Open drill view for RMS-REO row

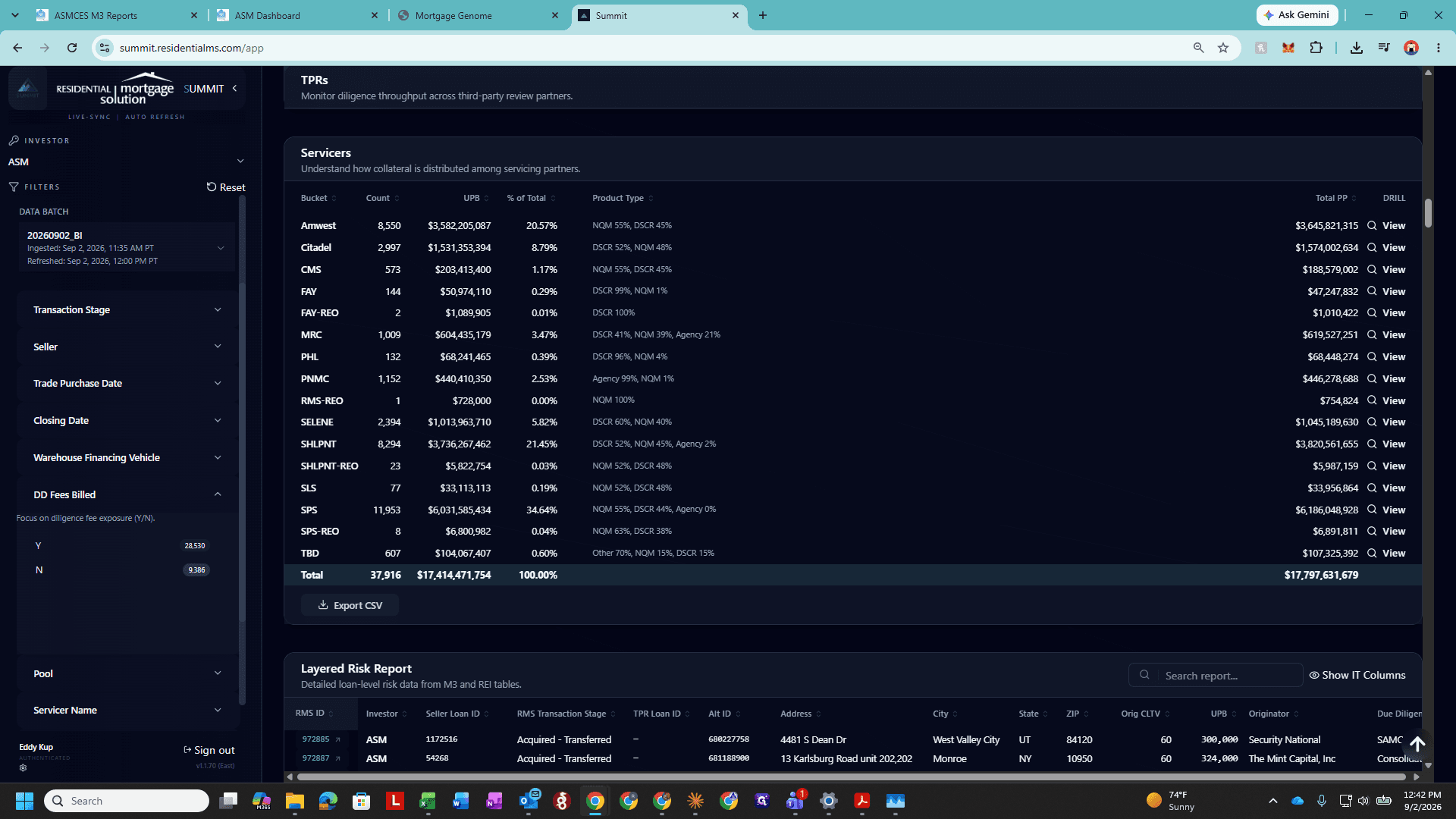point(1386,401)
